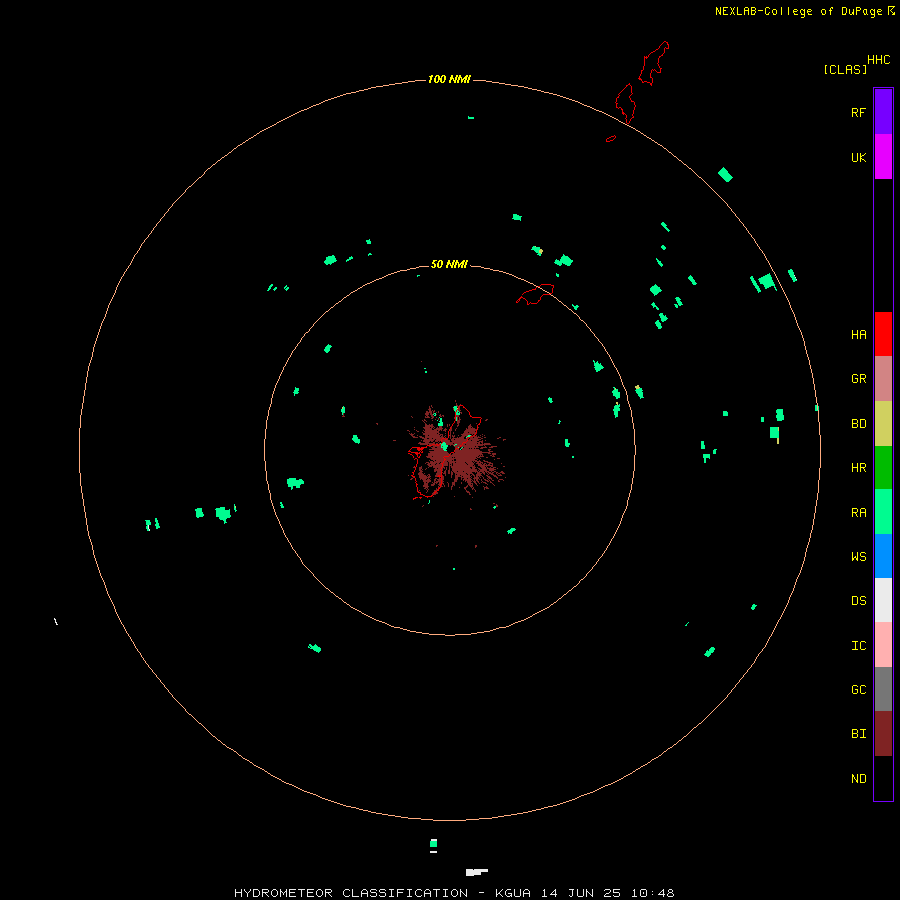Screen dimensions: 900x900
Task: Select the GR legend color block
Action: point(883,379)
